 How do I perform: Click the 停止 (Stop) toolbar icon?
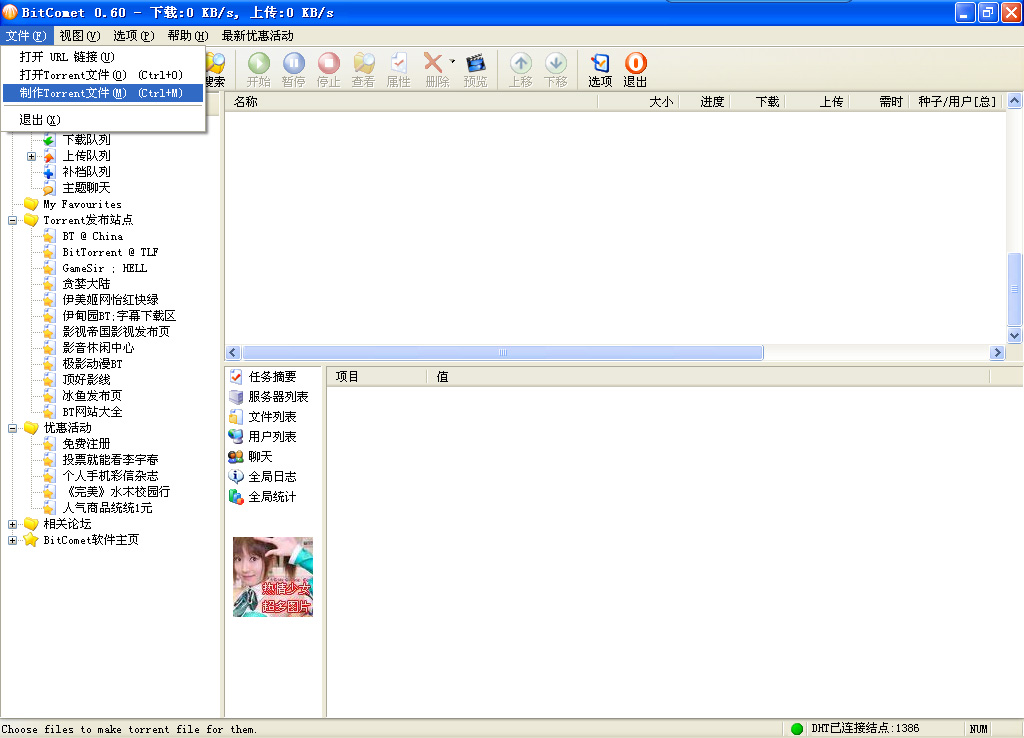point(328,70)
